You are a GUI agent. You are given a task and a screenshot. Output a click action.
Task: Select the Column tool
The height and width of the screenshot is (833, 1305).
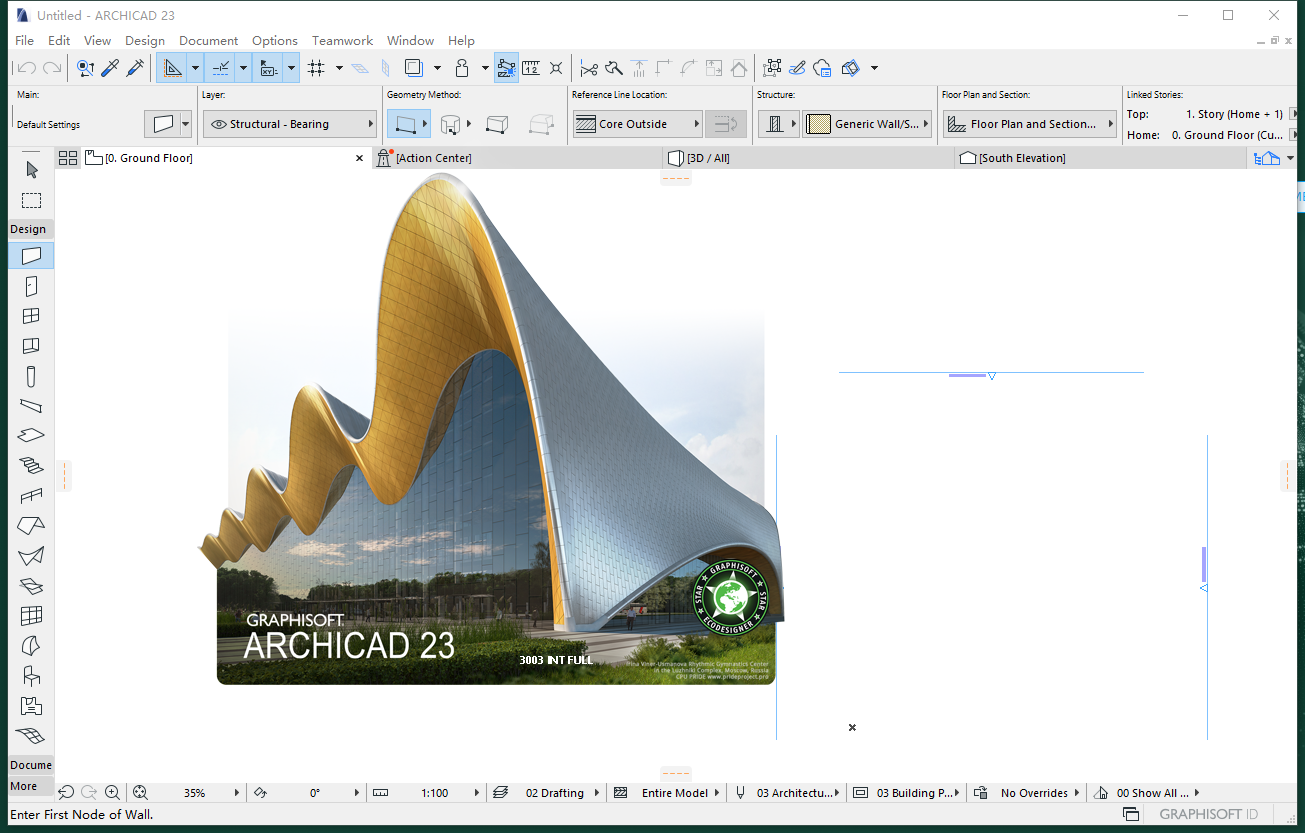[x=31, y=376]
